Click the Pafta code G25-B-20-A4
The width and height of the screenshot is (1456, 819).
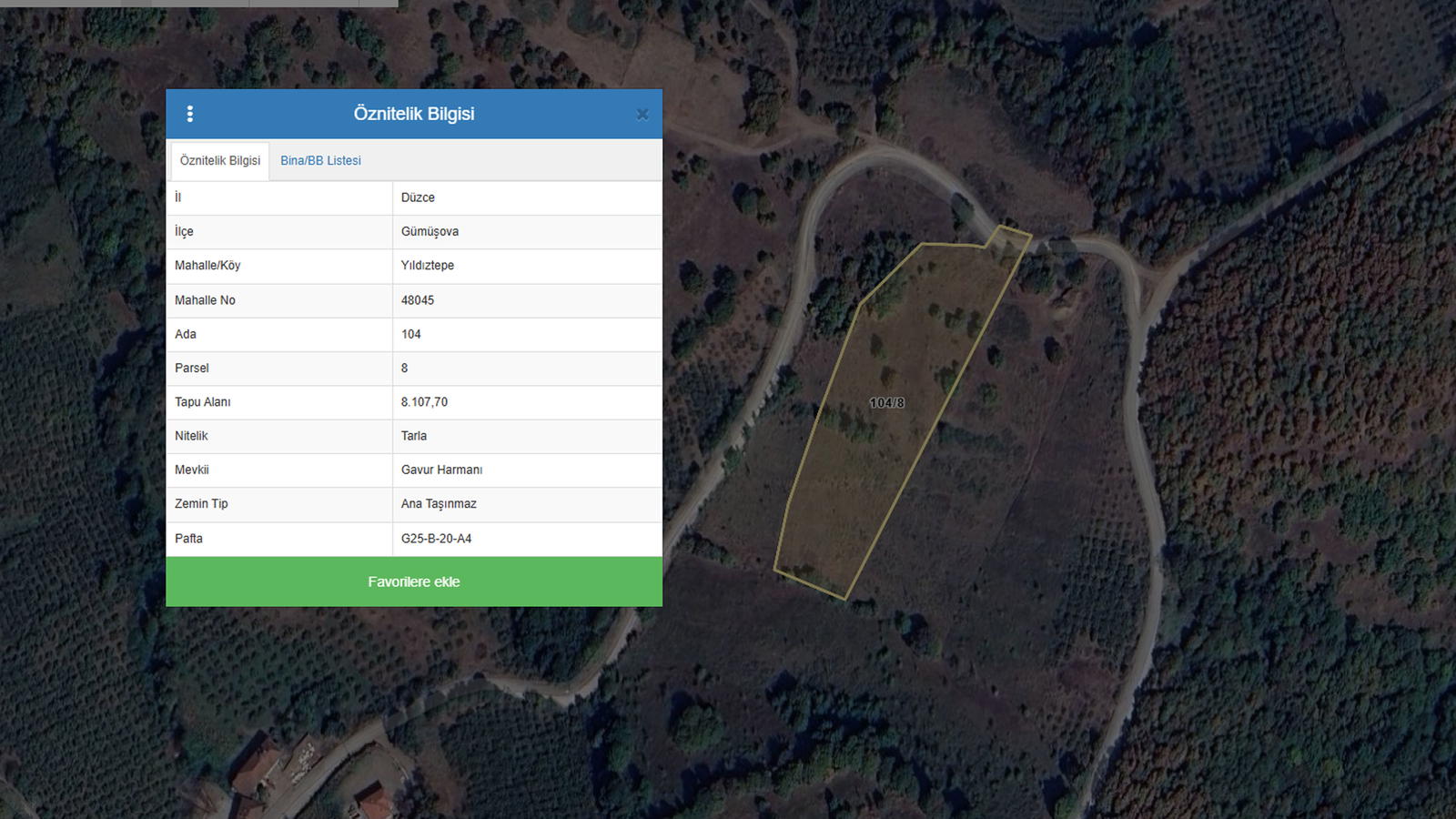click(x=436, y=539)
